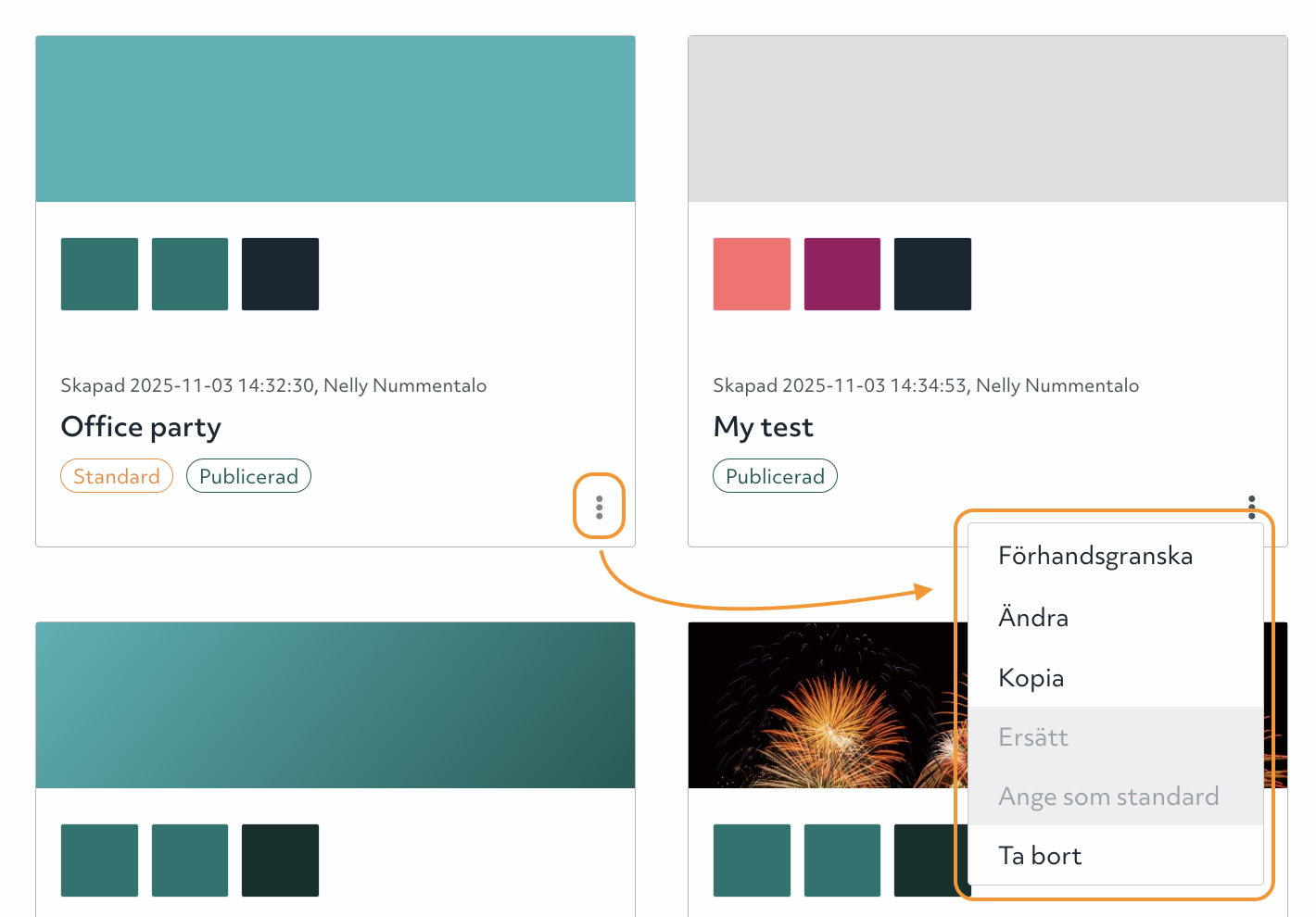Select the magenta swatch on My test card
Viewport: 1316px width, 917px height.
click(x=841, y=273)
